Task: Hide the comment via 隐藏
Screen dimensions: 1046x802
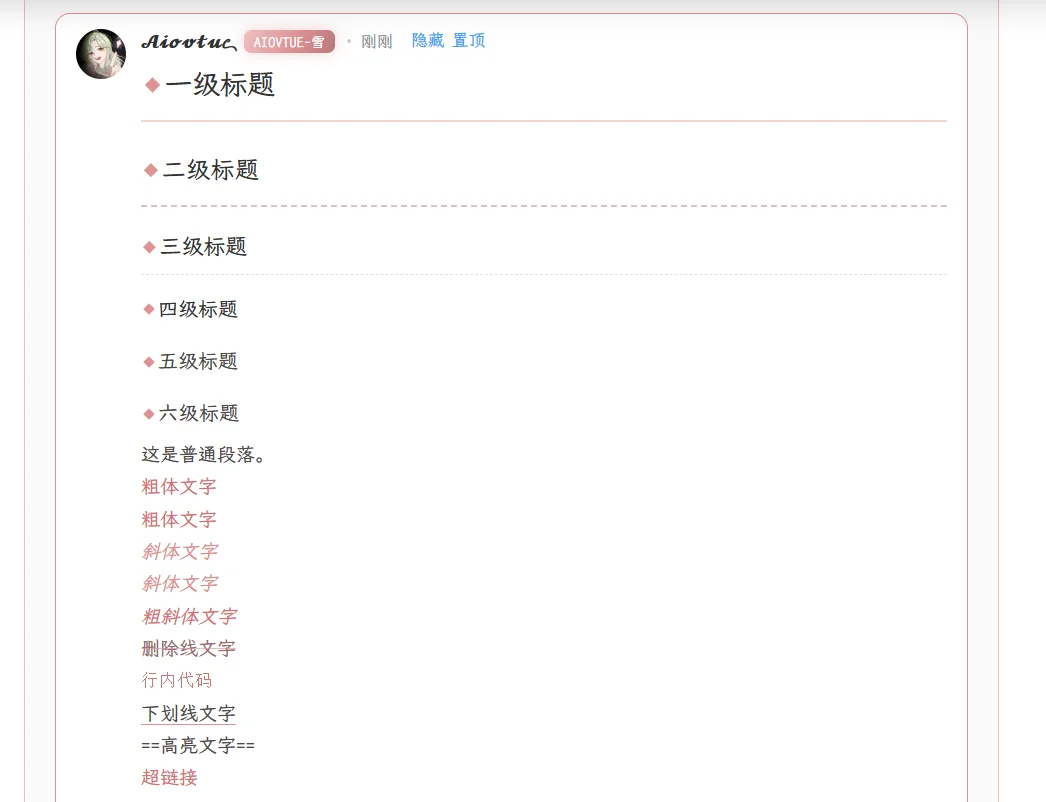Action: pos(428,41)
